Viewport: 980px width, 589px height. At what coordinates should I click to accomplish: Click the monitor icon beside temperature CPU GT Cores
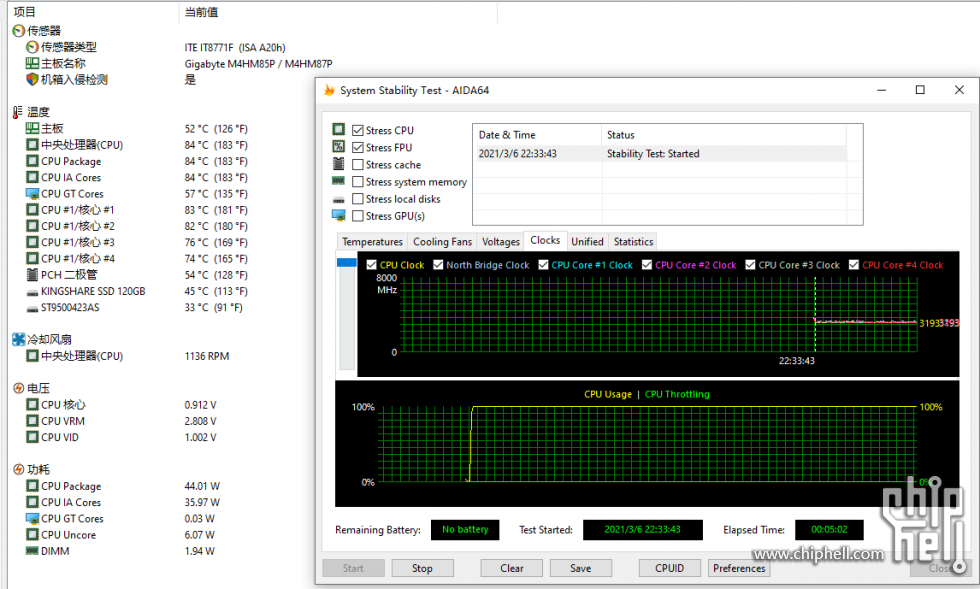coord(32,193)
